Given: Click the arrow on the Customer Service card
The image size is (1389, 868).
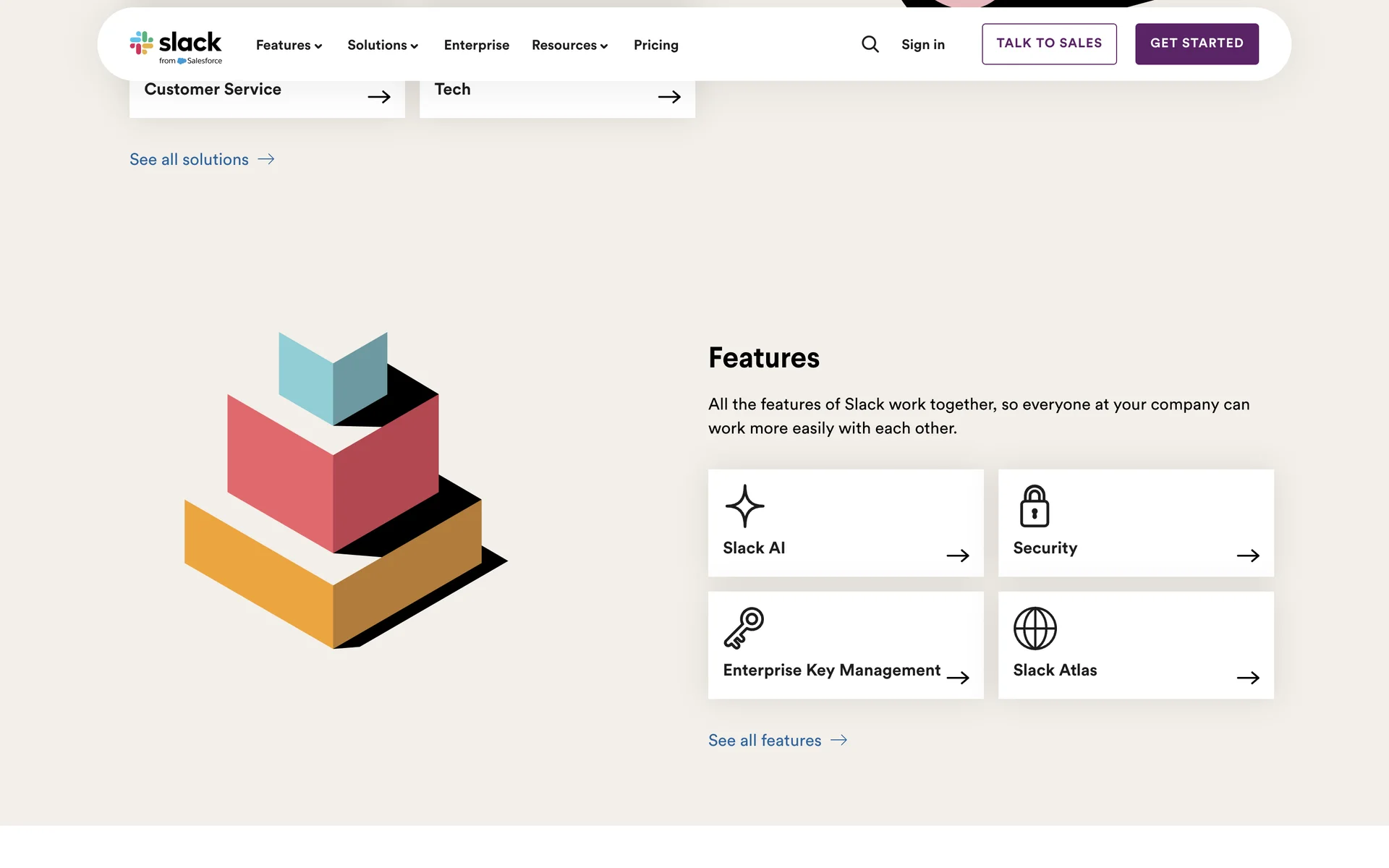Looking at the screenshot, I should coord(378,97).
